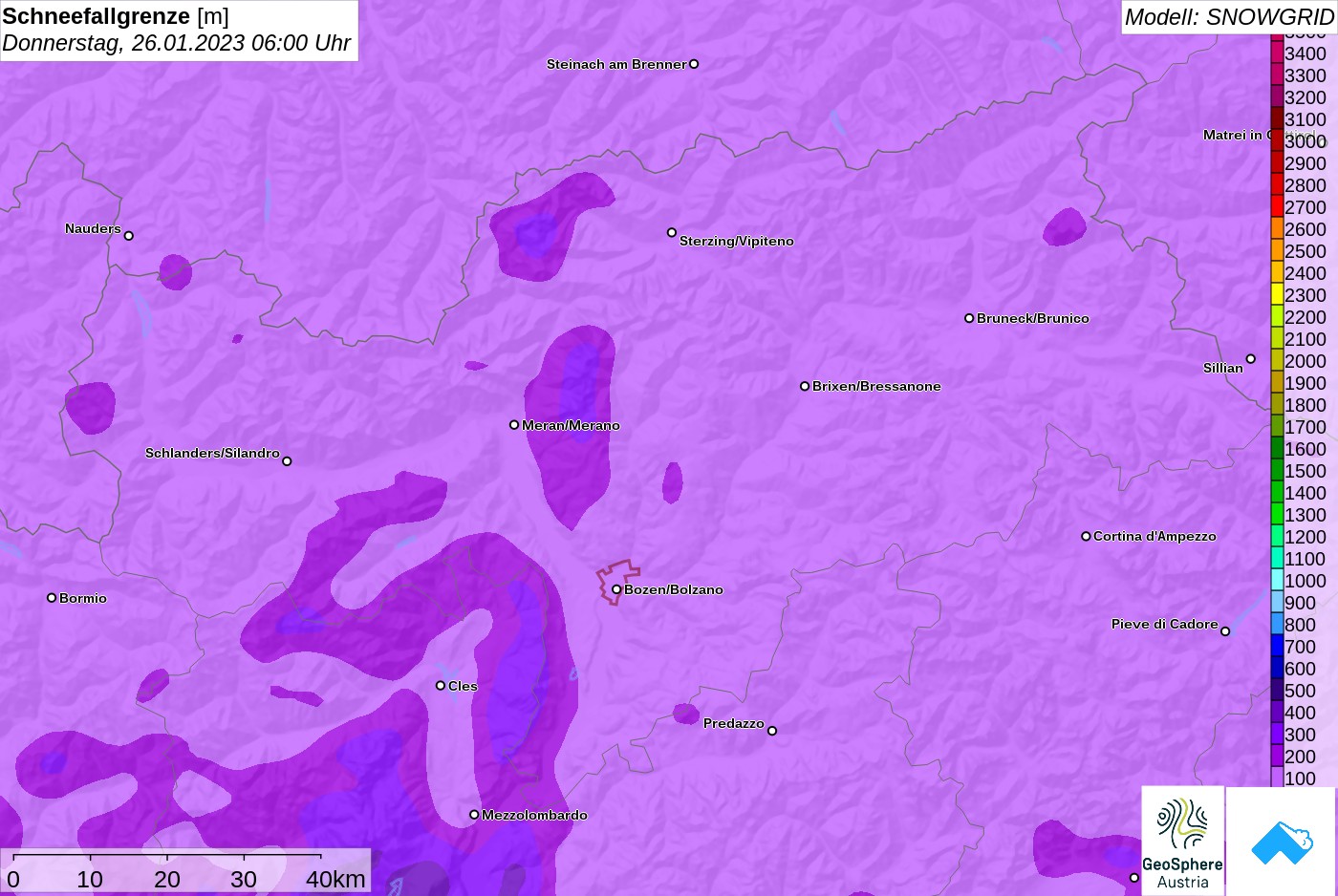Click the Meran/Merano city marker

click(x=514, y=425)
